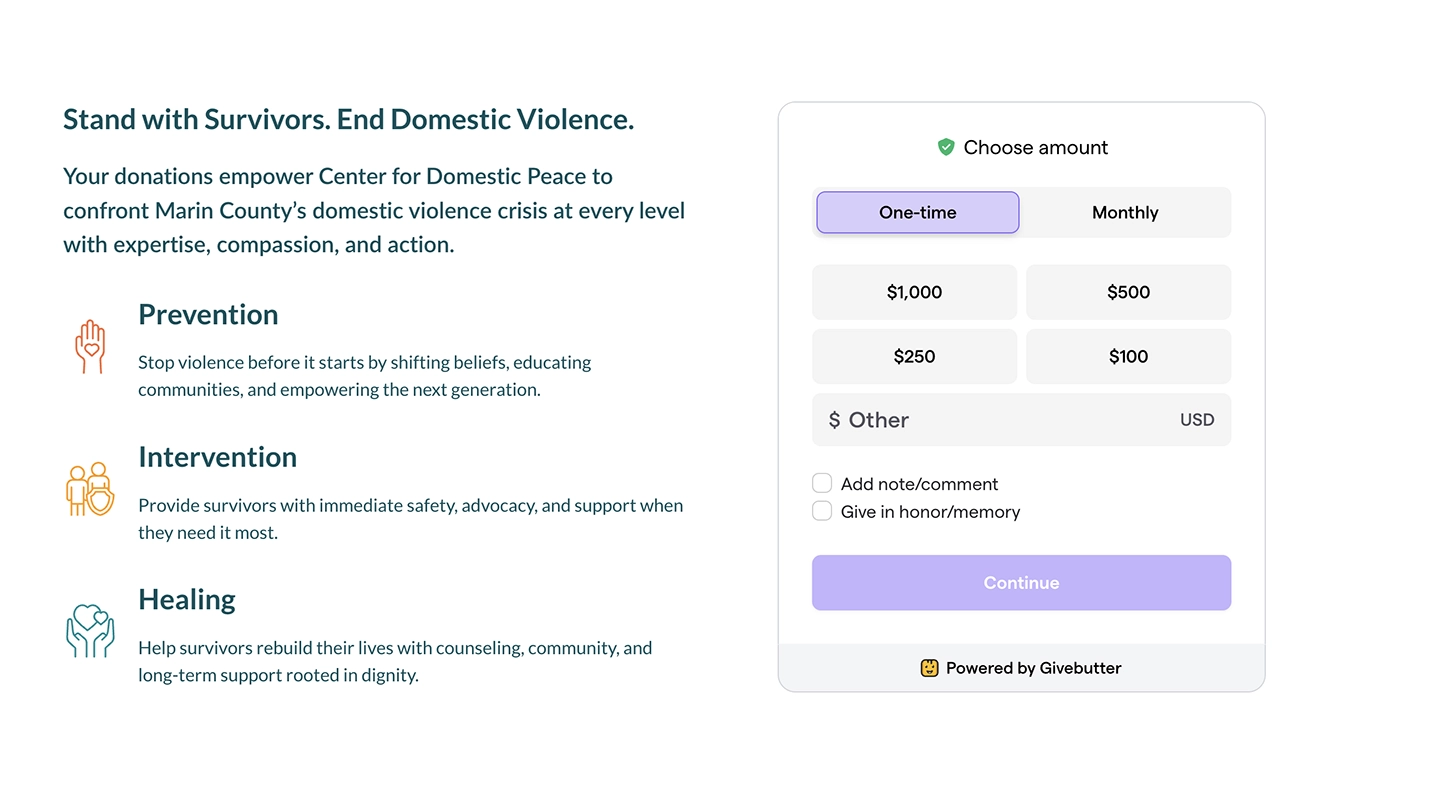Select the $100 donation option
This screenshot has width=1440, height=810.
[x=1128, y=356]
